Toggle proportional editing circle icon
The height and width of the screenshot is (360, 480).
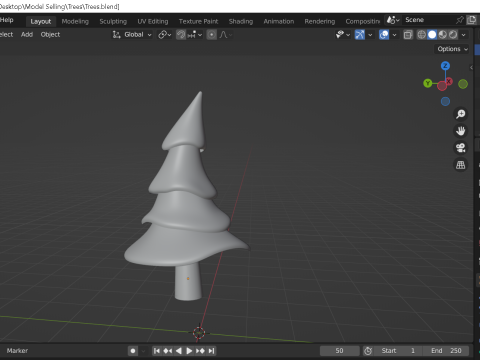point(211,35)
